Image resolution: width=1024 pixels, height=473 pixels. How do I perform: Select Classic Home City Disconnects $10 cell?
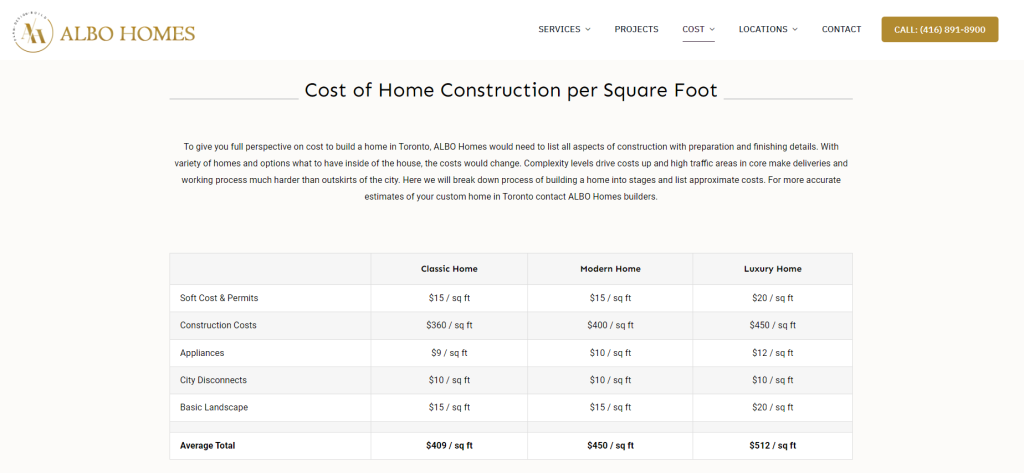(449, 380)
